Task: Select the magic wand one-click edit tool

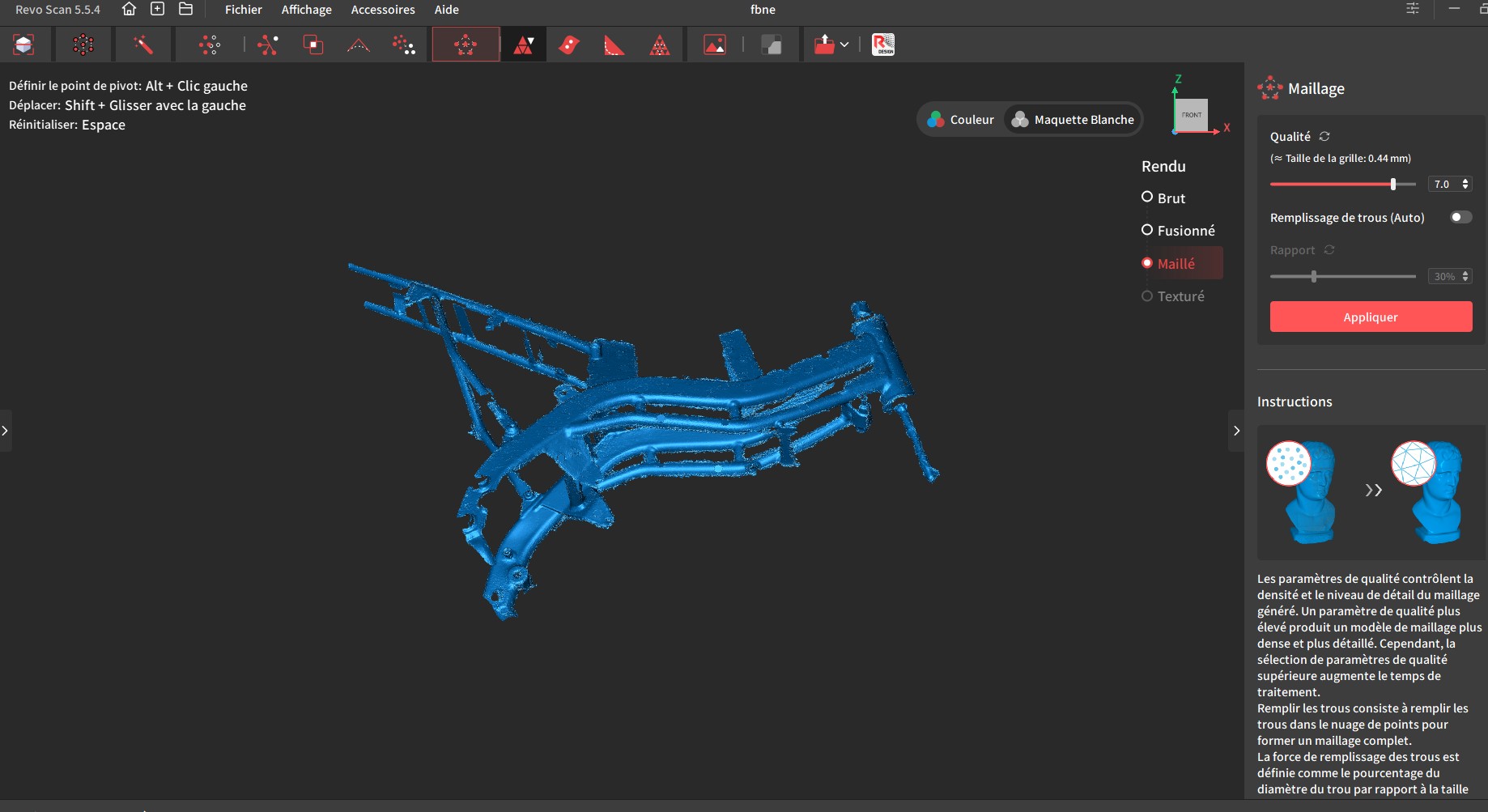Action: pyautogui.click(x=143, y=45)
